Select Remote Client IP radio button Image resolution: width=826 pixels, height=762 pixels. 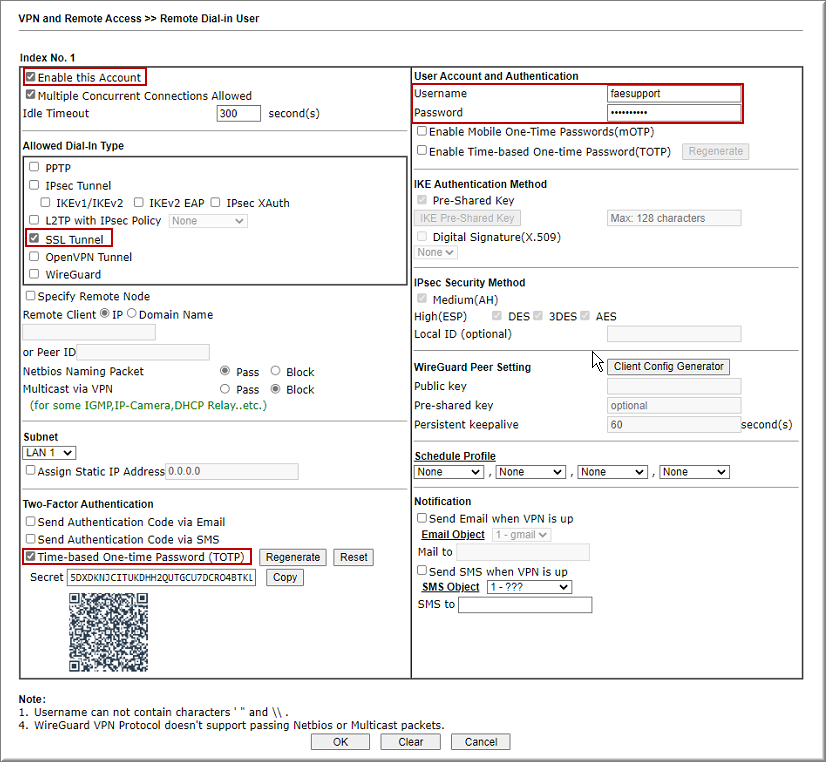pos(105,313)
